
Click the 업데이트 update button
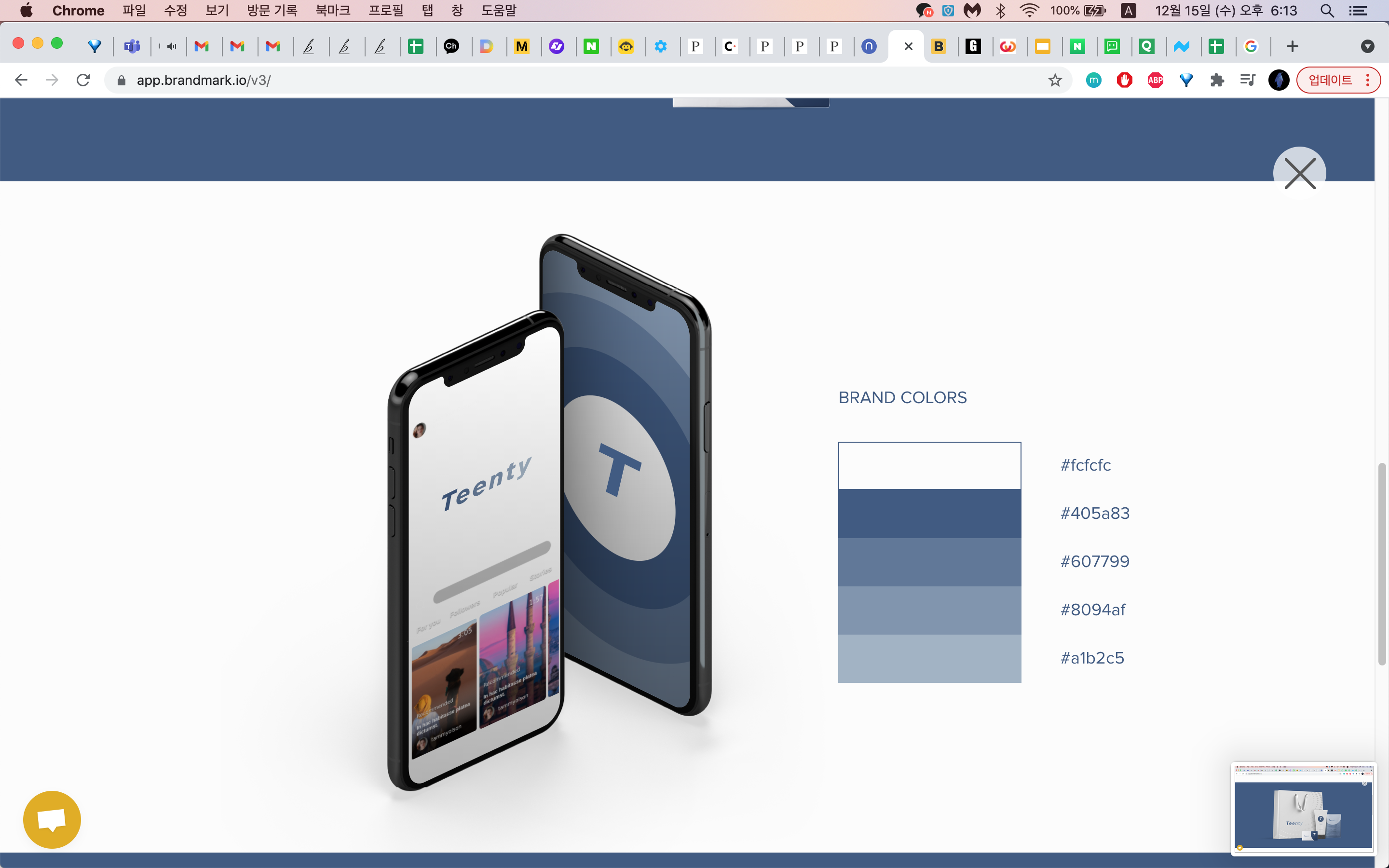(1330, 80)
